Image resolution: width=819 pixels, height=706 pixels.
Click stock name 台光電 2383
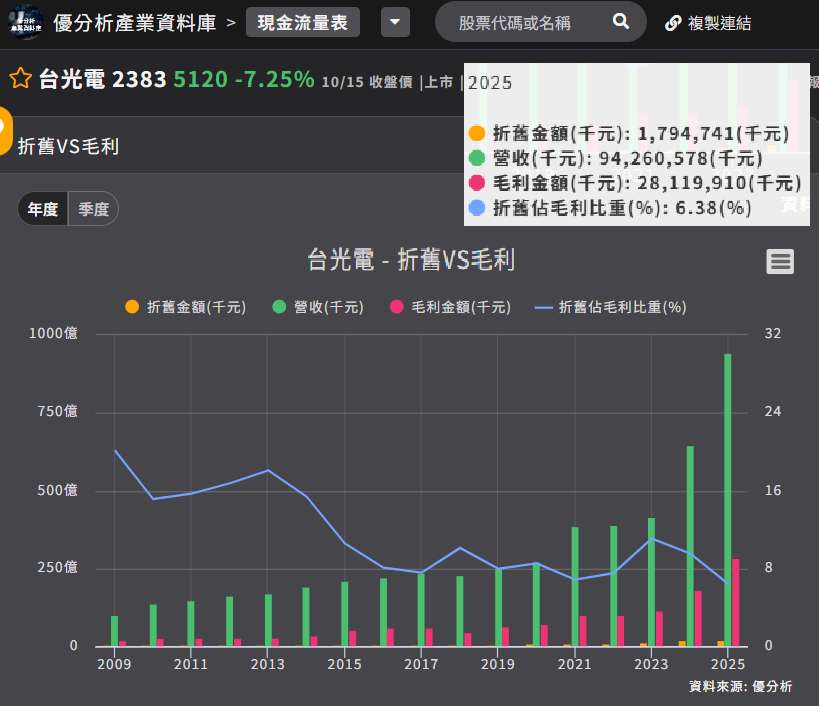pos(102,79)
